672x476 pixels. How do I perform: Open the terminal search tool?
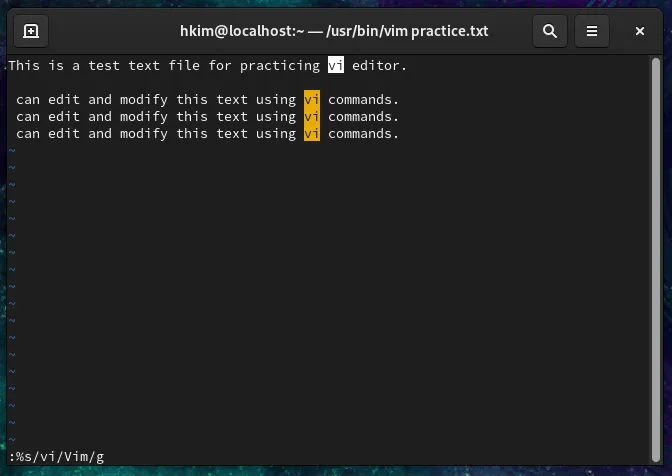(550, 31)
